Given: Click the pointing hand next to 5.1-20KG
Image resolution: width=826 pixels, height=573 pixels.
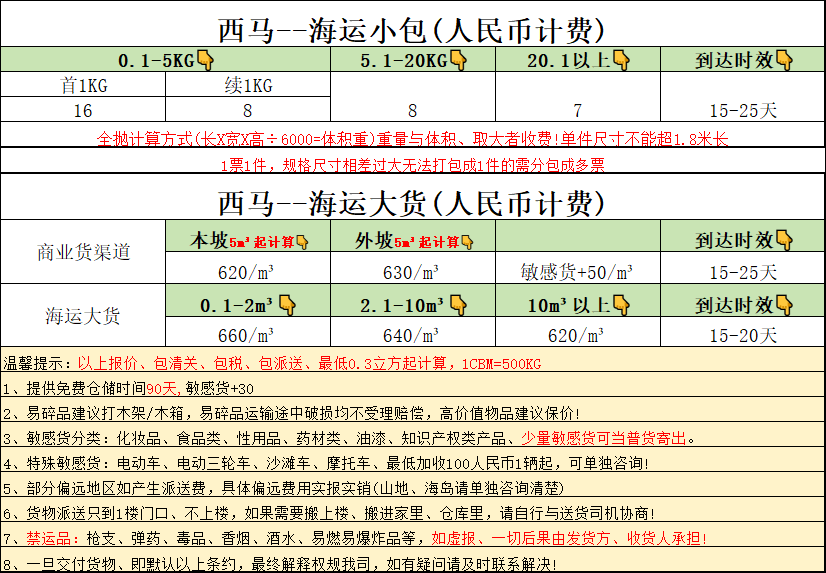Looking at the screenshot, I should [x=459, y=60].
